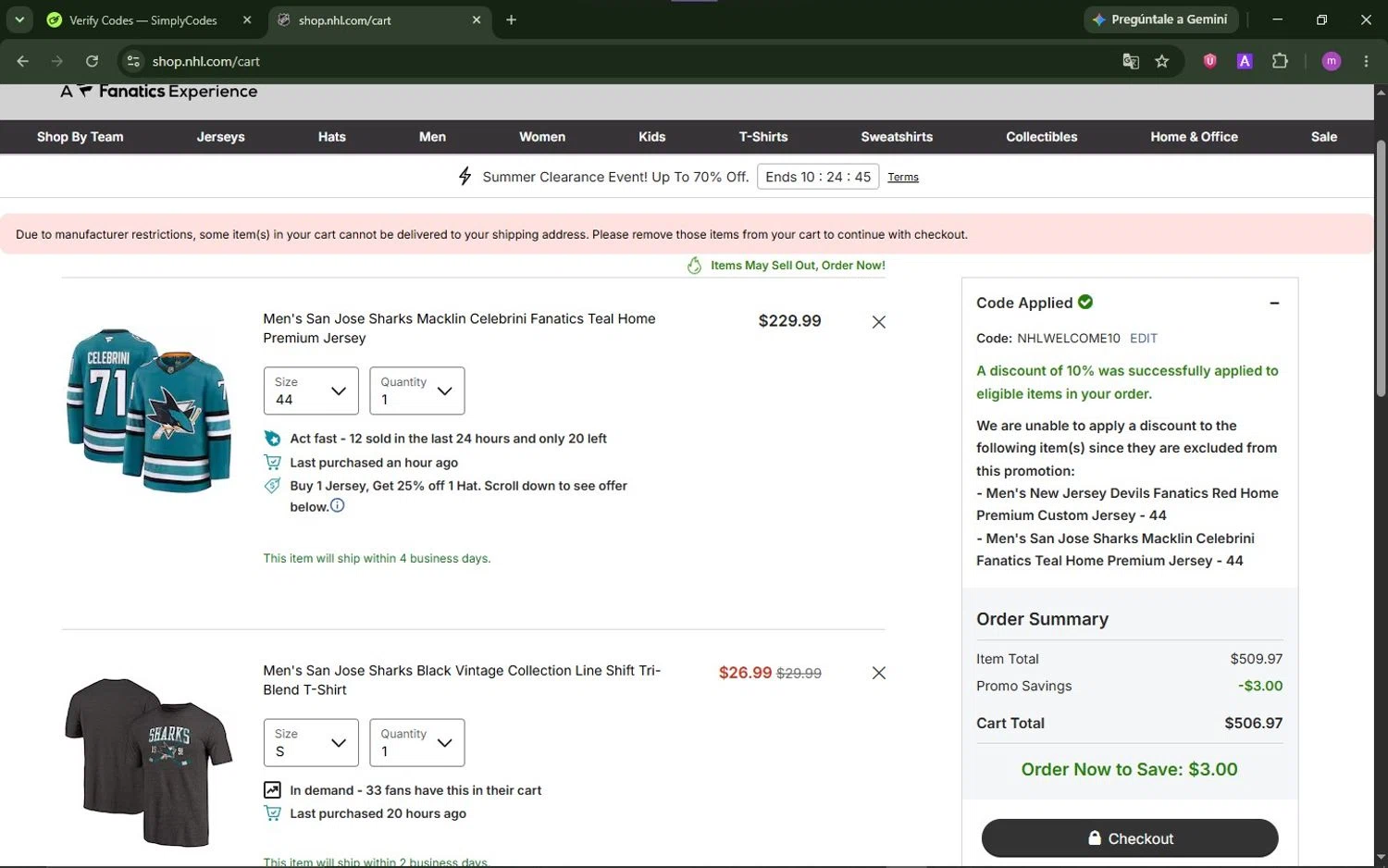Viewport: 1388px width, 868px height.
Task: Open the Home & Office menu
Action: (x=1194, y=137)
